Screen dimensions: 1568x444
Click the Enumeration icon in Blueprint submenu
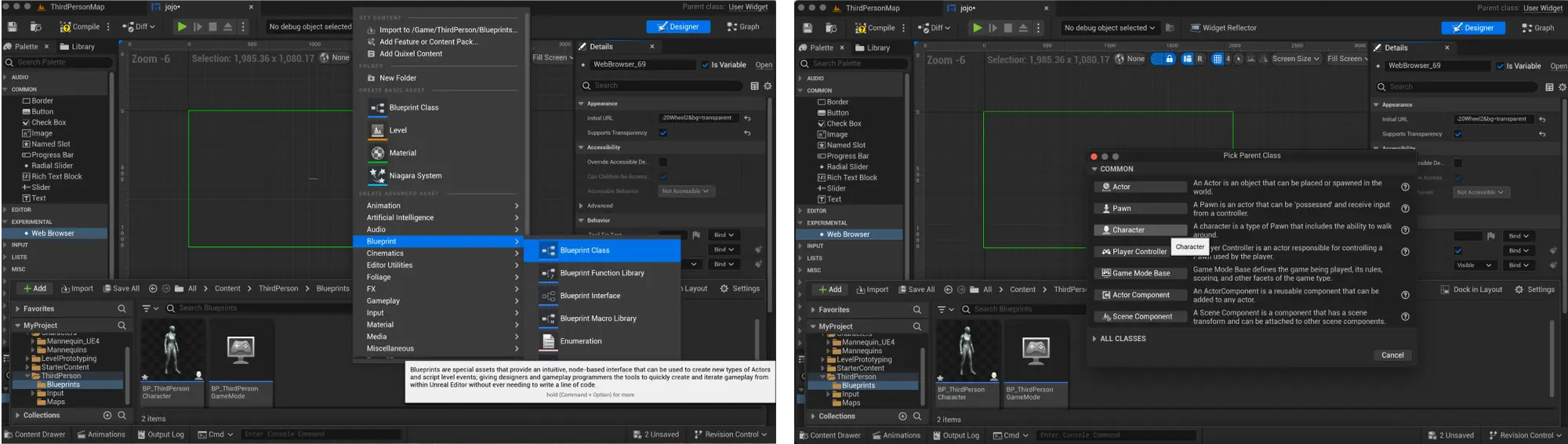click(x=548, y=341)
